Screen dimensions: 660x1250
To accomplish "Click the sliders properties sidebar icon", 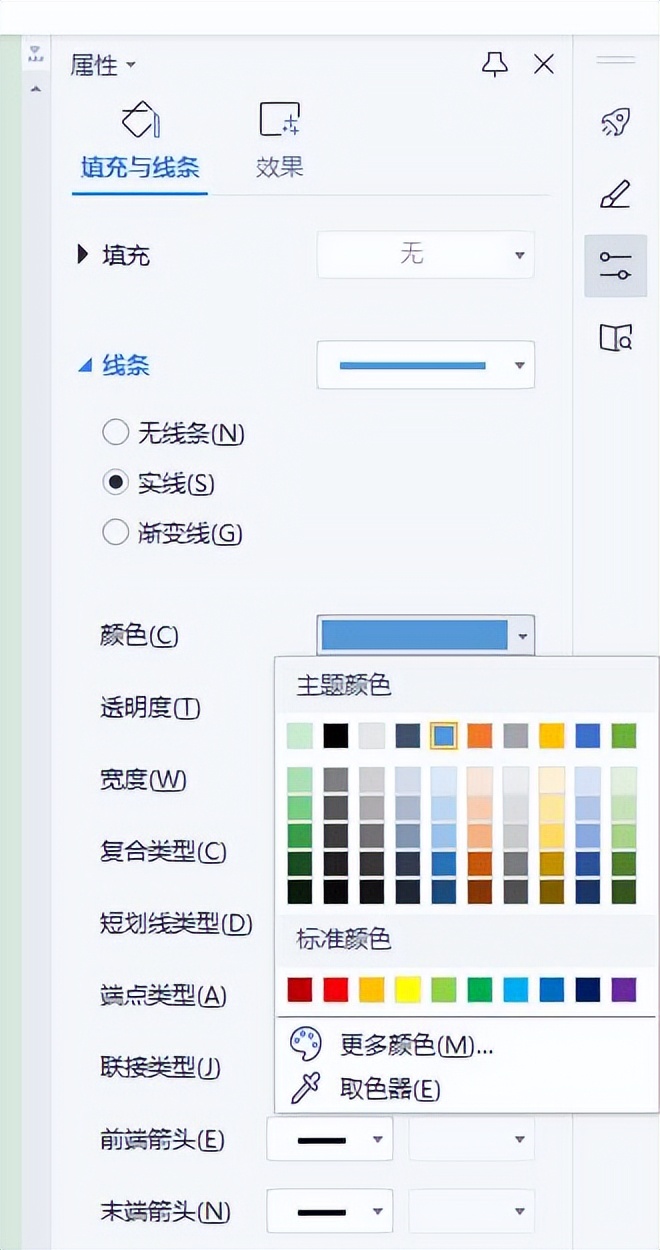I will [615, 266].
